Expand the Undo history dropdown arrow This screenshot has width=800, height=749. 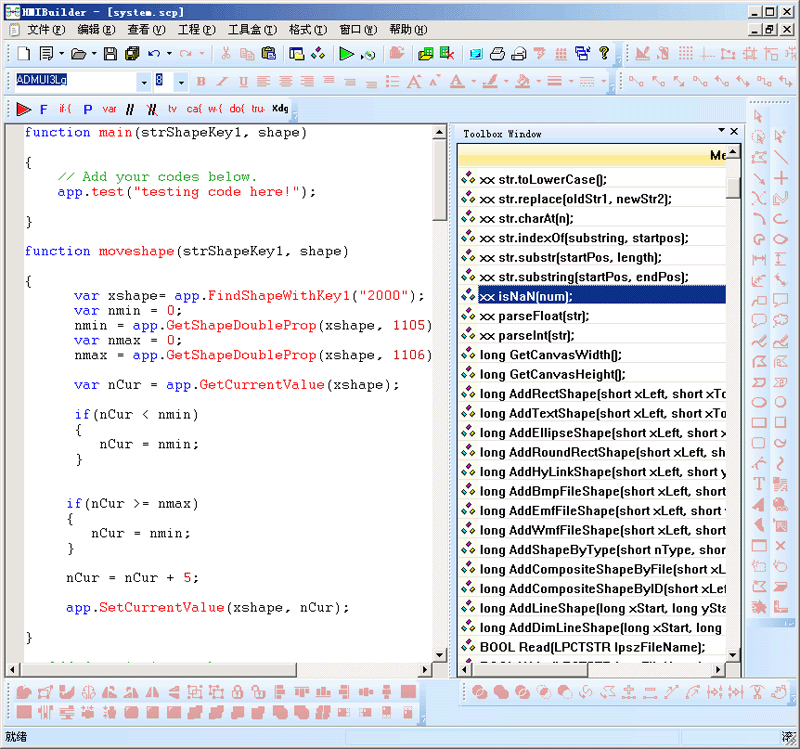coord(168,54)
